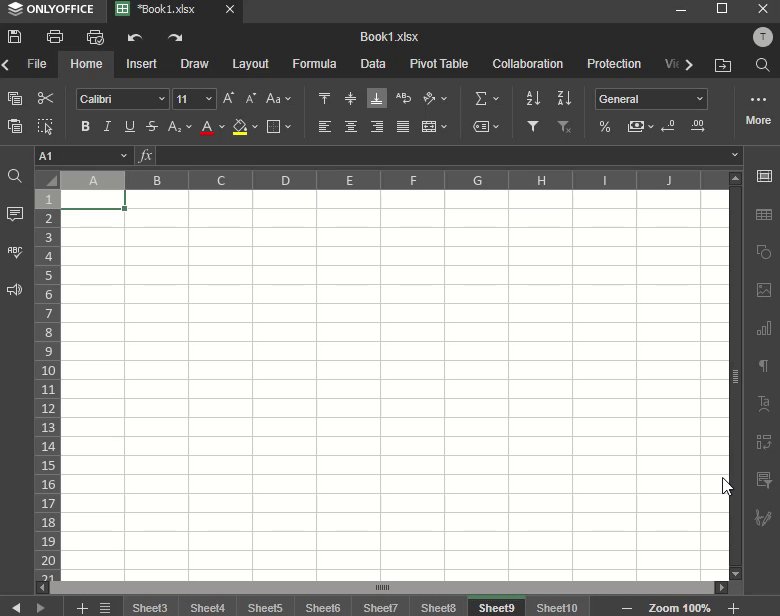
Task: Copy selection with Copy icon
Action: click(15, 99)
